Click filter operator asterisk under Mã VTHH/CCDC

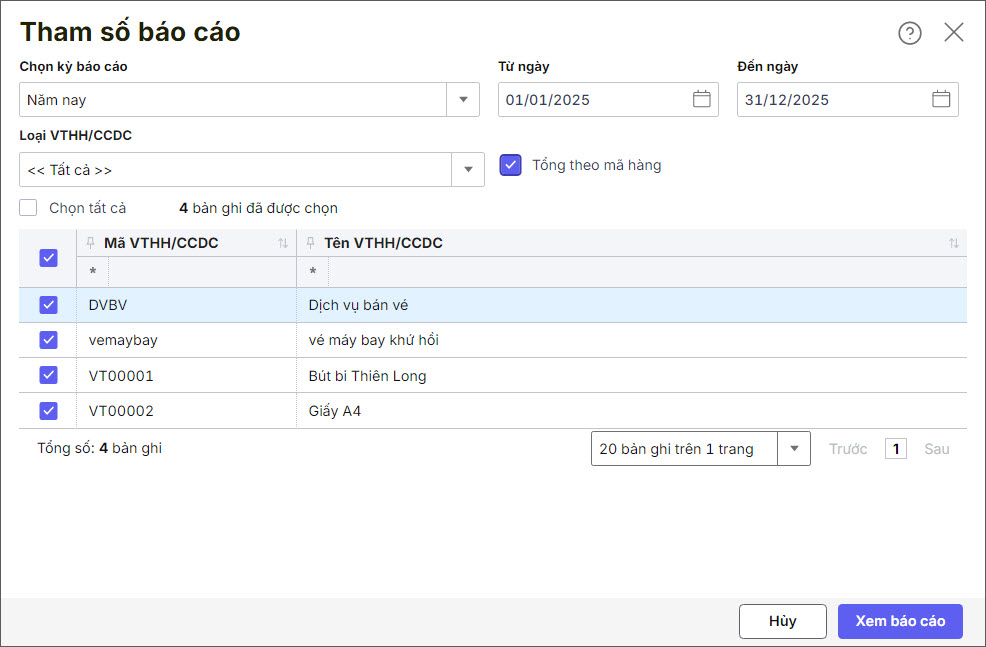93,272
